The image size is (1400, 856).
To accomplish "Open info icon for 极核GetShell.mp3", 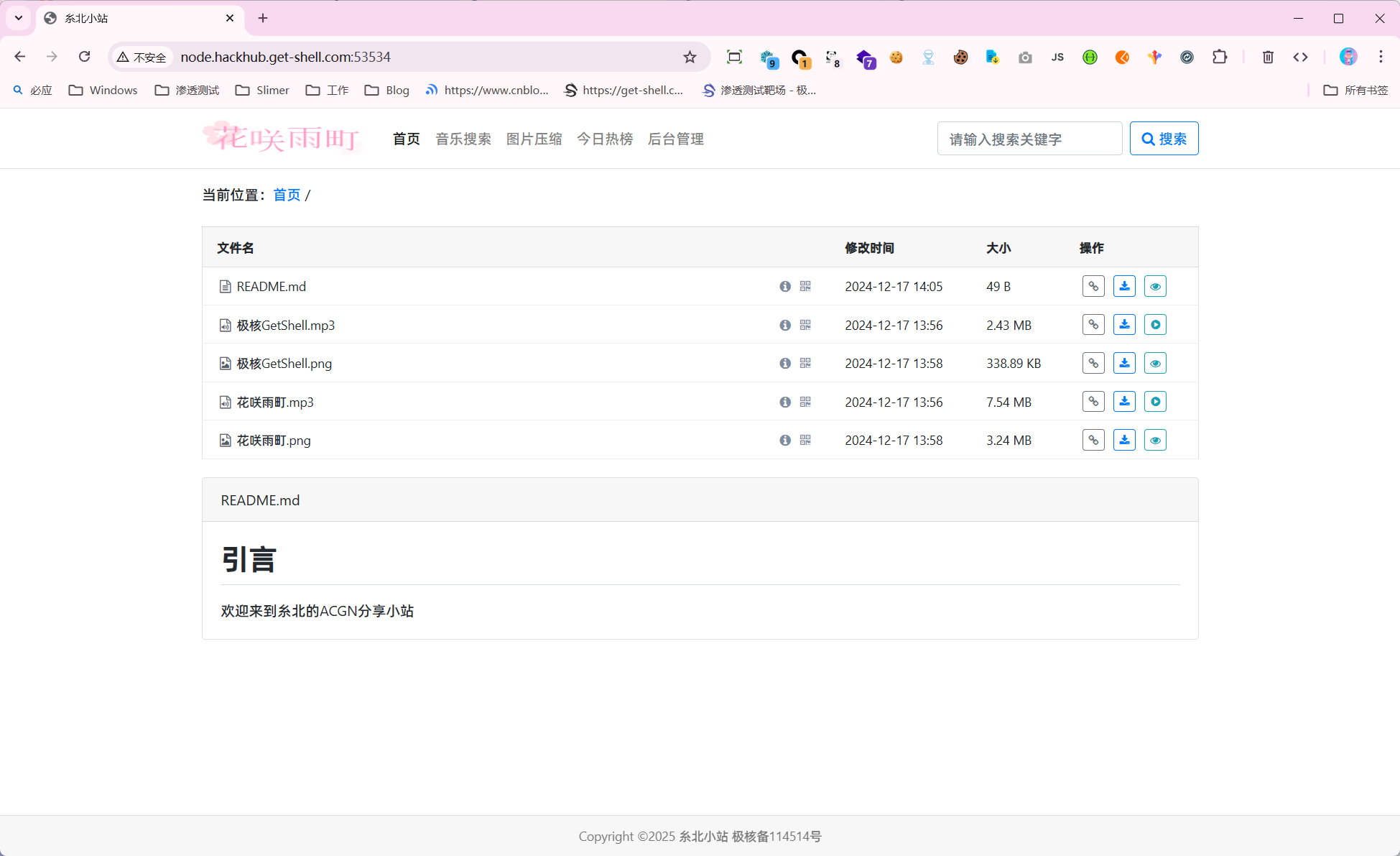I will pyautogui.click(x=785, y=325).
